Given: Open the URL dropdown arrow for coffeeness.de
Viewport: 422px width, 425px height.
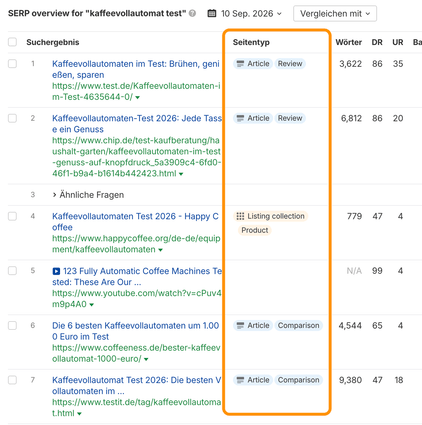Looking at the screenshot, I should pos(146,359).
